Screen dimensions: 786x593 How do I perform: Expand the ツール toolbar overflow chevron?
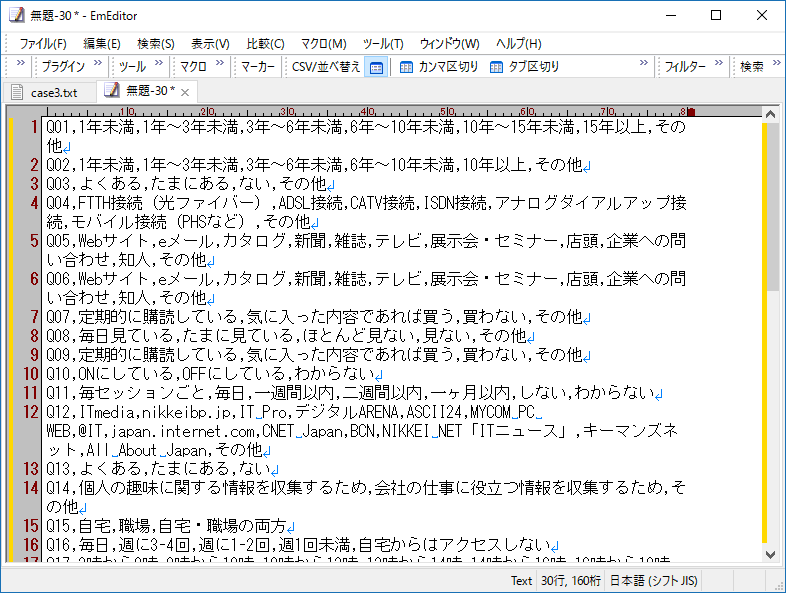point(159,63)
